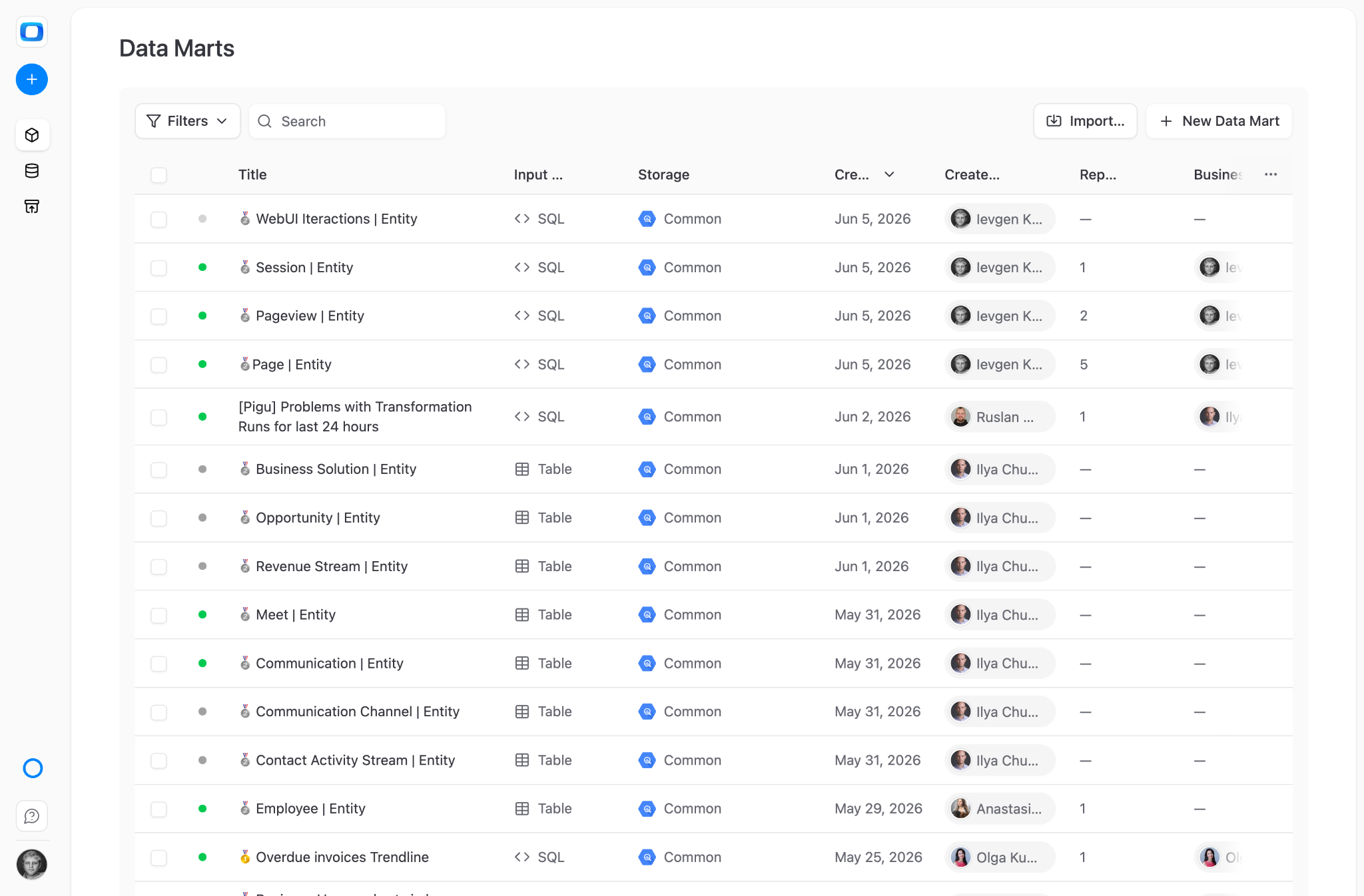
Task: Click the Created by column header
Action: tap(972, 174)
